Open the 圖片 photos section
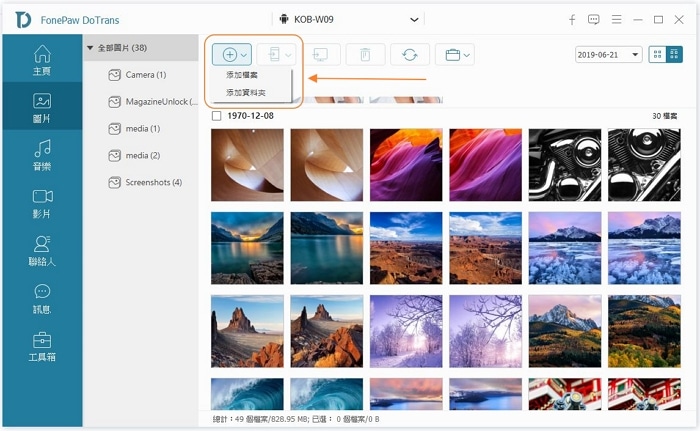 click(x=42, y=108)
